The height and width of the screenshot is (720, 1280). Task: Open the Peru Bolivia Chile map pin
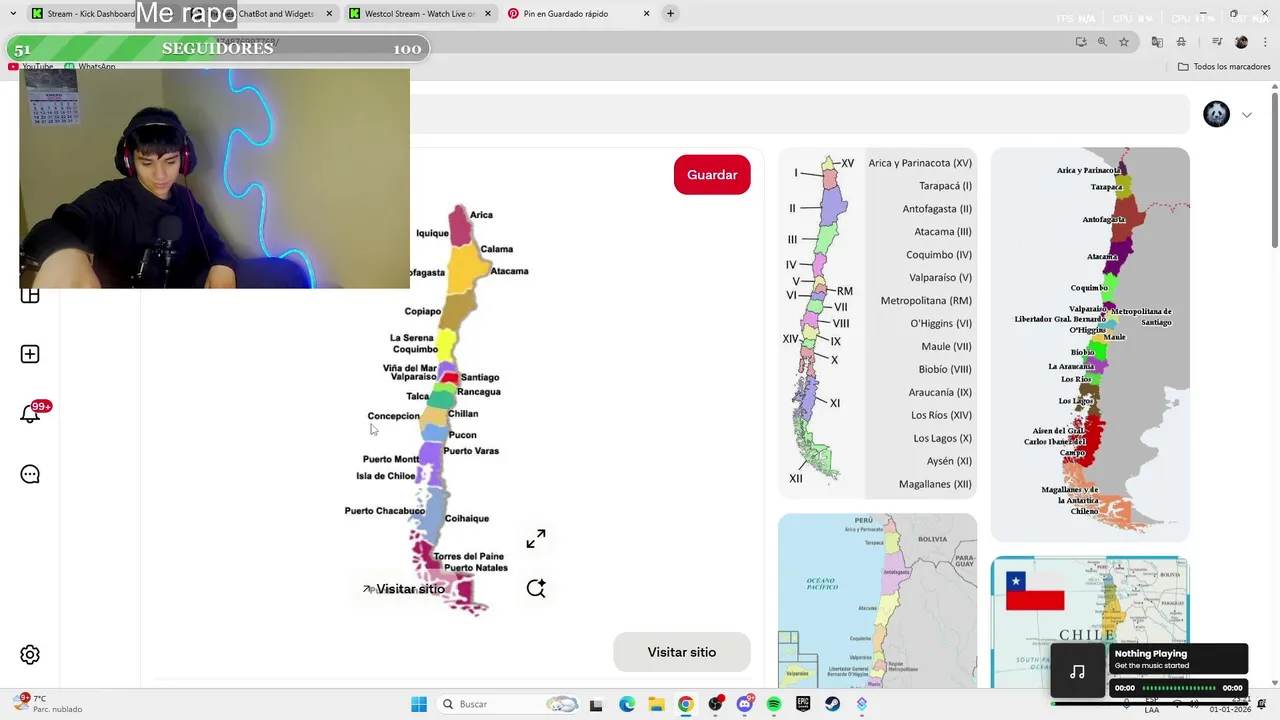(x=877, y=600)
